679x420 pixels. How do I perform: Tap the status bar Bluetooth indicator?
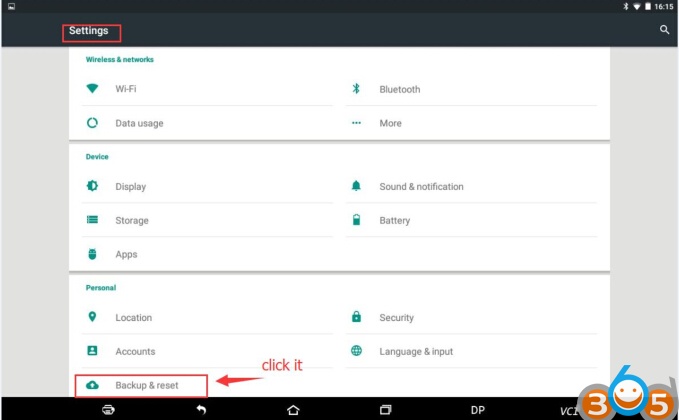[x=625, y=6]
